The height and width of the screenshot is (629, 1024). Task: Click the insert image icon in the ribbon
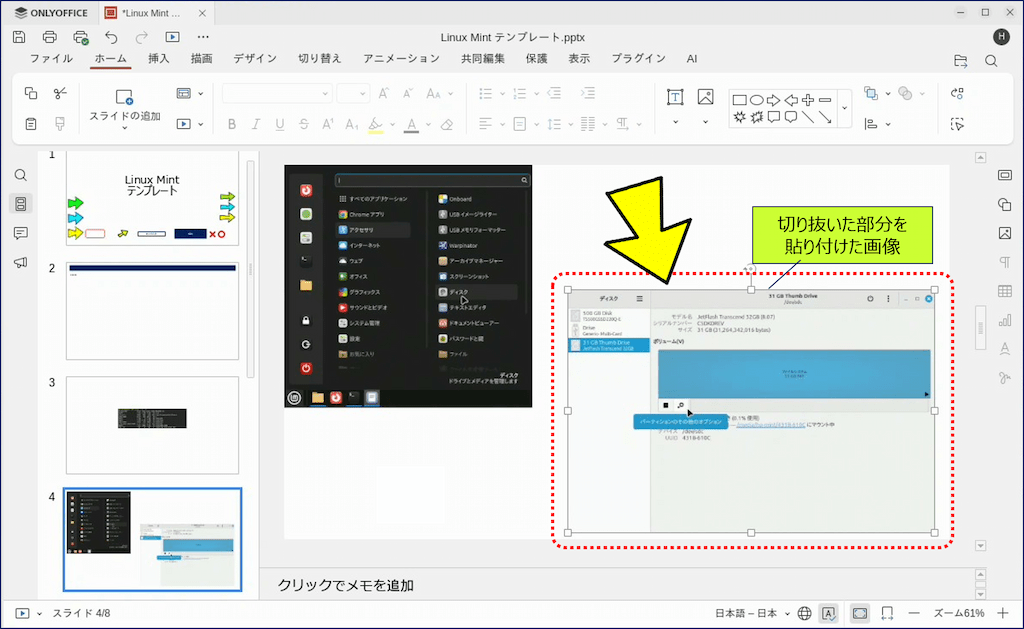click(705, 97)
